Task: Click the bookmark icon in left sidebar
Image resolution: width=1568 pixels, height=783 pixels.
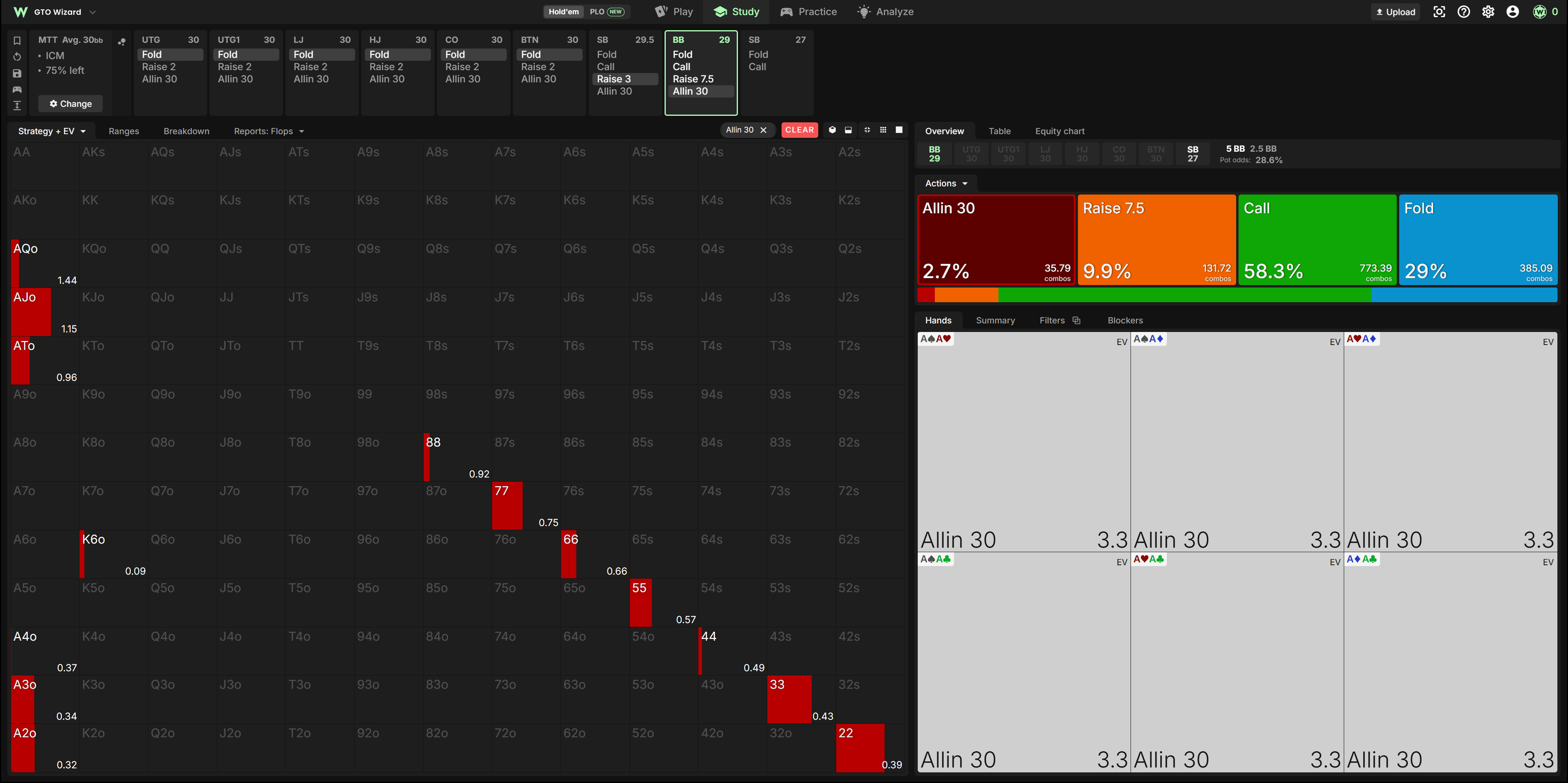Action: click(x=17, y=41)
